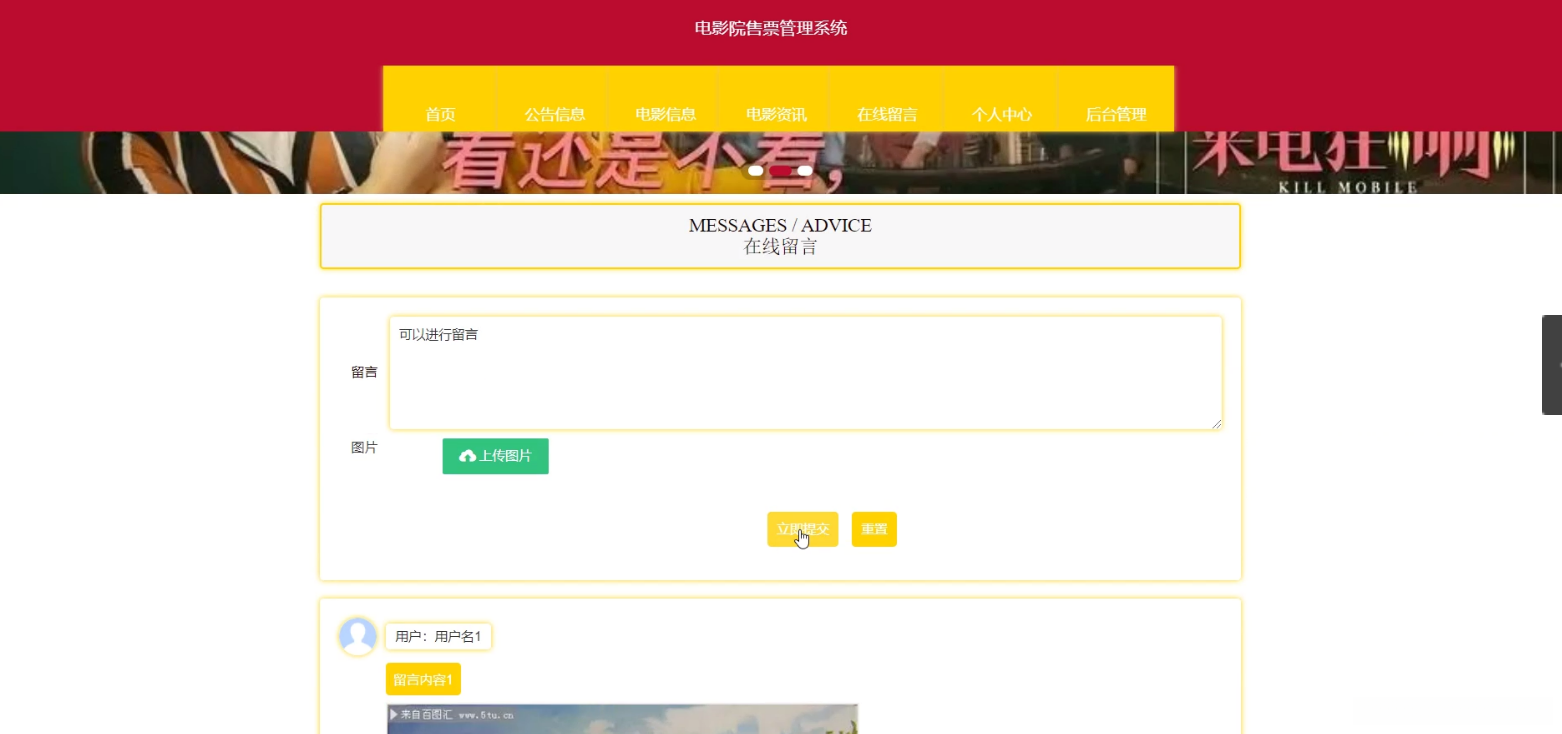Select the active red carousel dot
This screenshot has width=1562, height=734.
(x=780, y=171)
